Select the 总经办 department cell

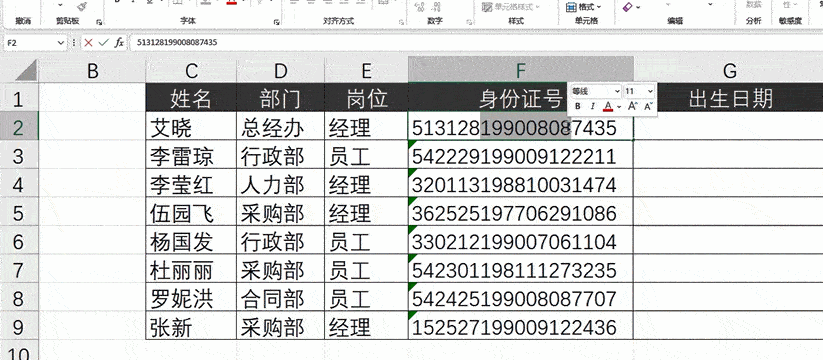(281, 126)
